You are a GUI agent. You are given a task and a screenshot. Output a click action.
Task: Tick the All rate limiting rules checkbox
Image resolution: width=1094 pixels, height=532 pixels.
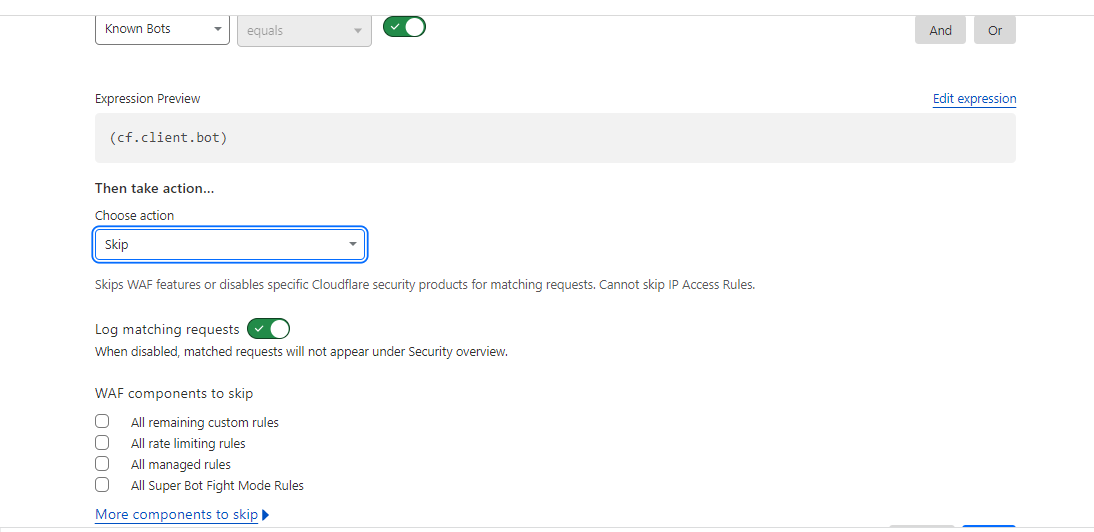[x=103, y=442]
